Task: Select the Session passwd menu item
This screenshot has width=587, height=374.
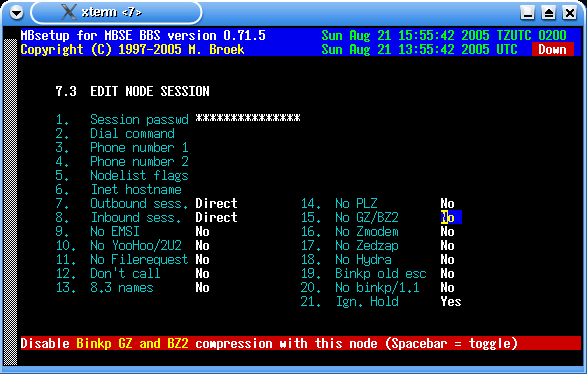Action: tap(139, 119)
